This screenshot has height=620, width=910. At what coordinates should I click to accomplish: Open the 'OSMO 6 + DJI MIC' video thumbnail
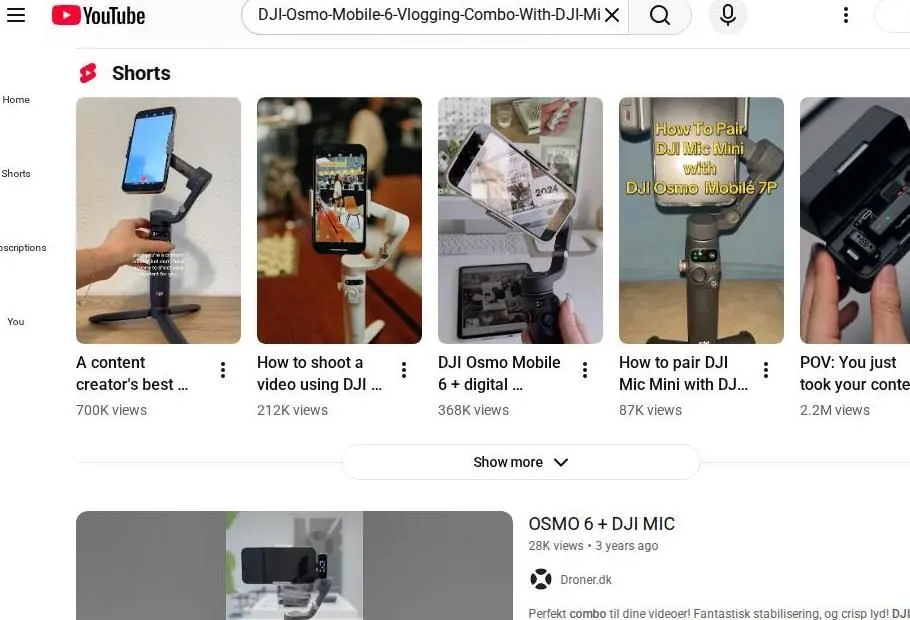294,565
